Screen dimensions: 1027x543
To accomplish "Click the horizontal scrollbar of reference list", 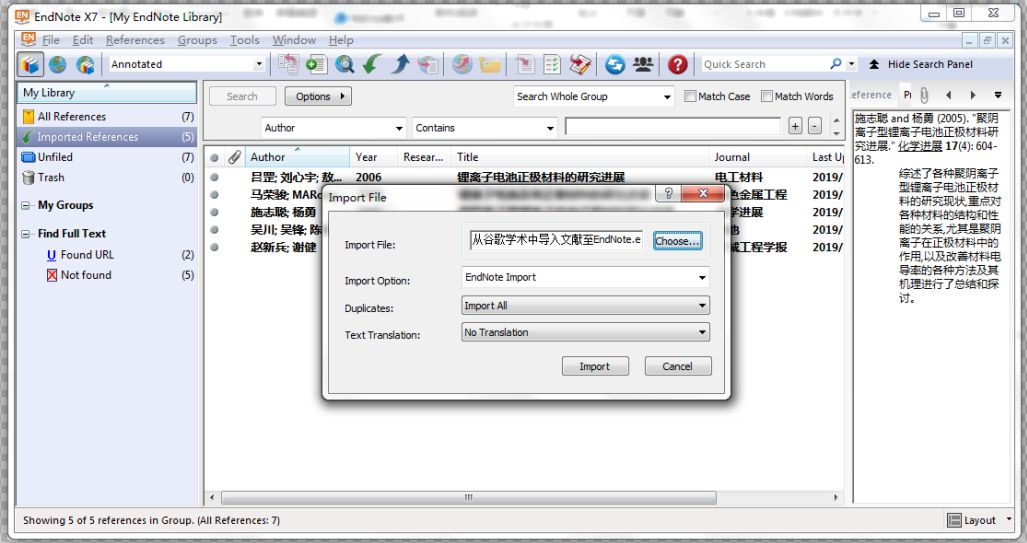I will pos(468,497).
